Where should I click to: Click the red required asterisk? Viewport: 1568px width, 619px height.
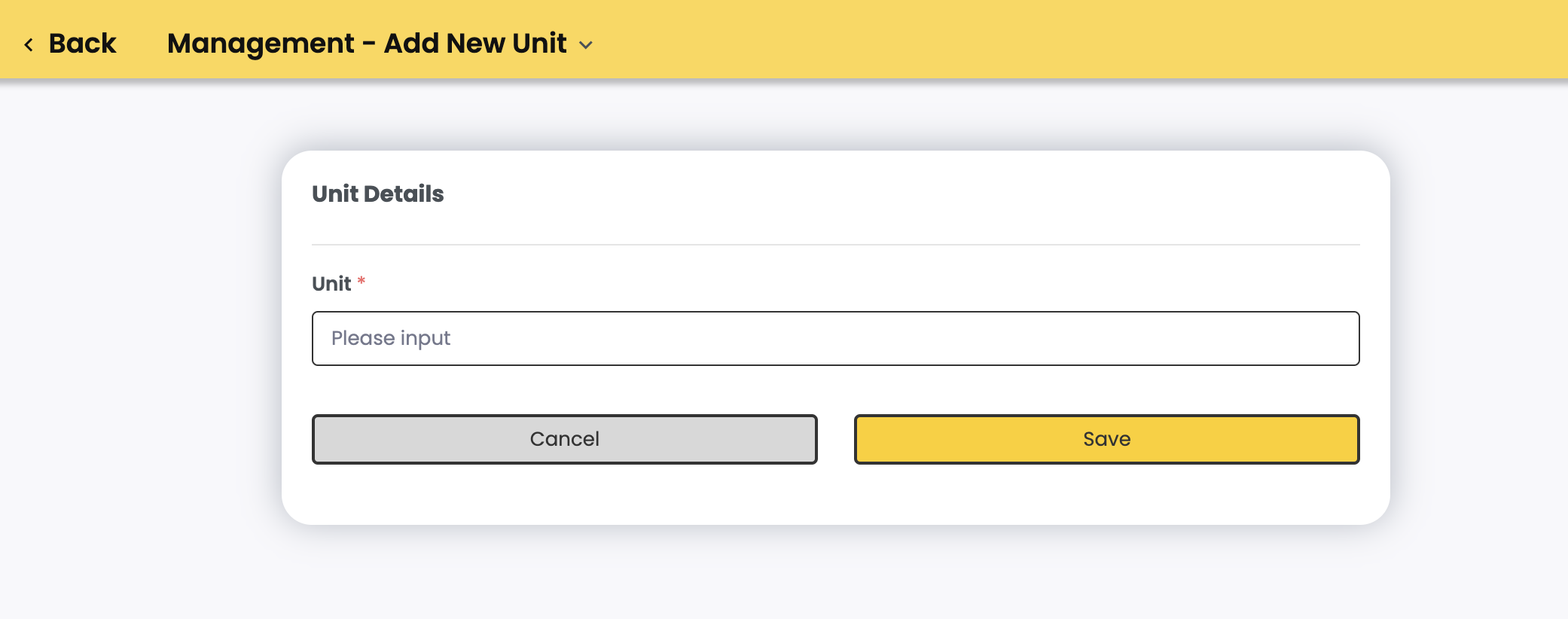pos(361,282)
